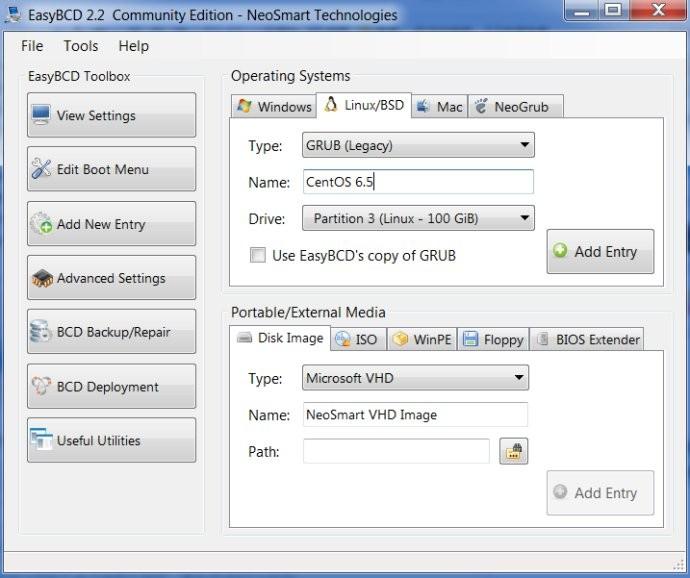Open View Settings from the toolbox
This screenshot has height=578, width=690.
point(111,115)
